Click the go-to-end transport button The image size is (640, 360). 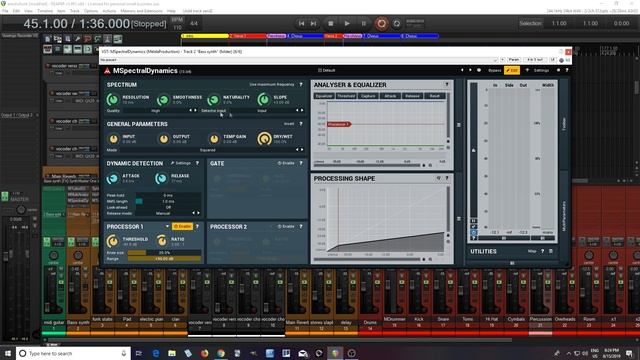[313, 24]
